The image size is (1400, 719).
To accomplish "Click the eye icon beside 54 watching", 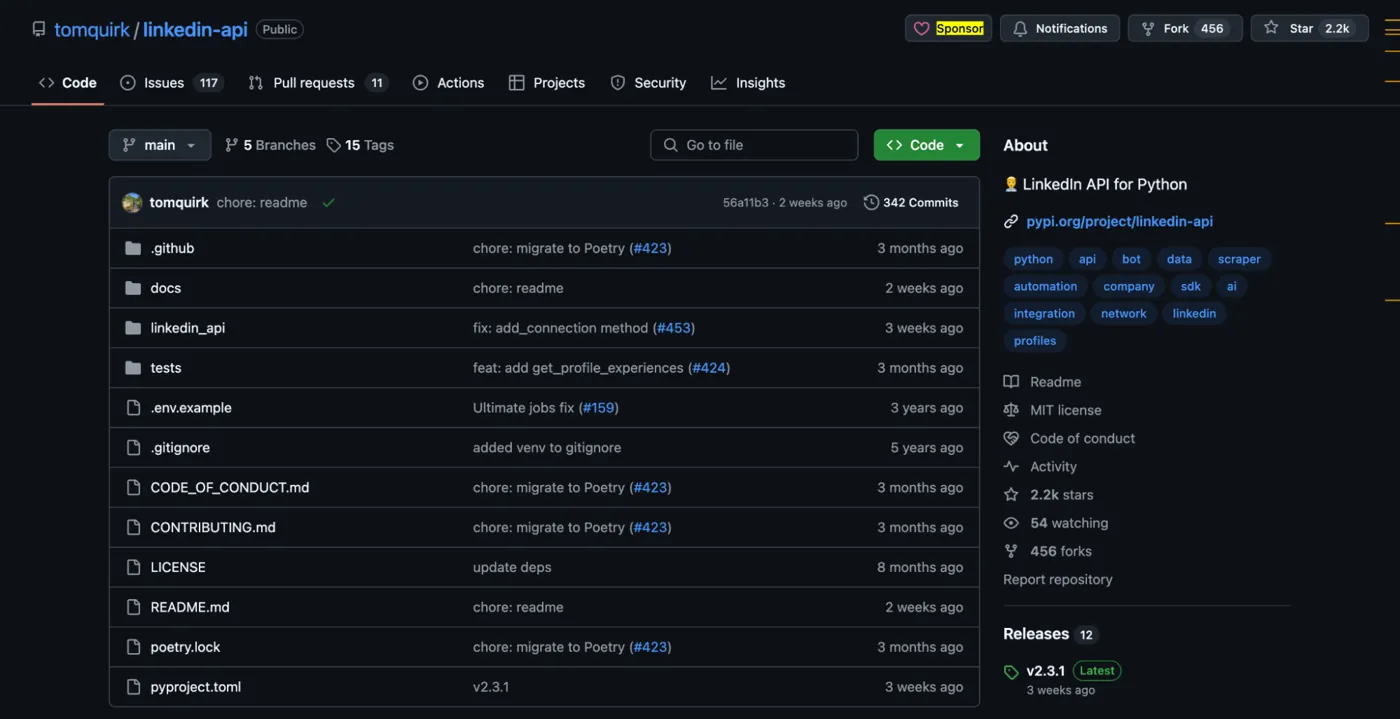I will (1011, 523).
